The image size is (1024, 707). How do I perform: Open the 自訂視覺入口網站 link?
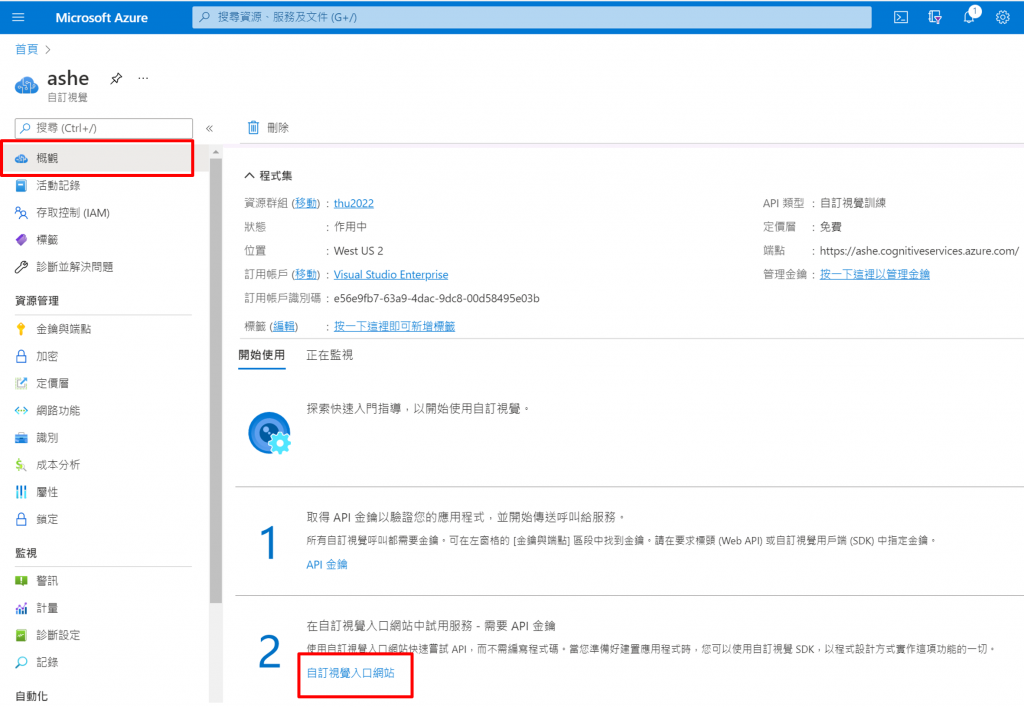pyautogui.click(x=351, y=673)
